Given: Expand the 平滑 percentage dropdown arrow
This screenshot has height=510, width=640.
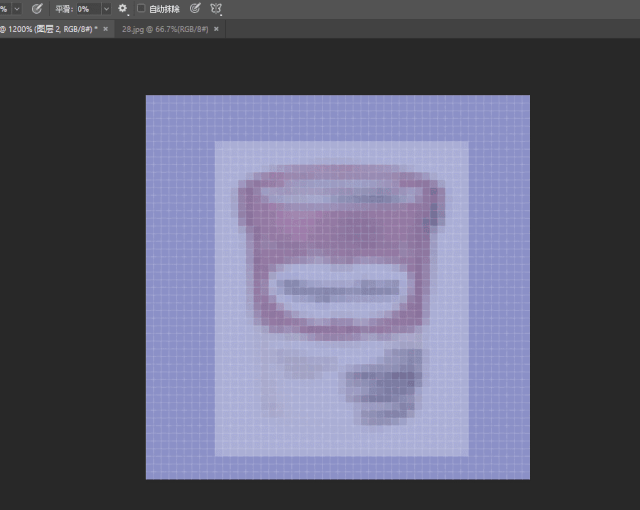Looking at the screenshot, I should (106, 8).
